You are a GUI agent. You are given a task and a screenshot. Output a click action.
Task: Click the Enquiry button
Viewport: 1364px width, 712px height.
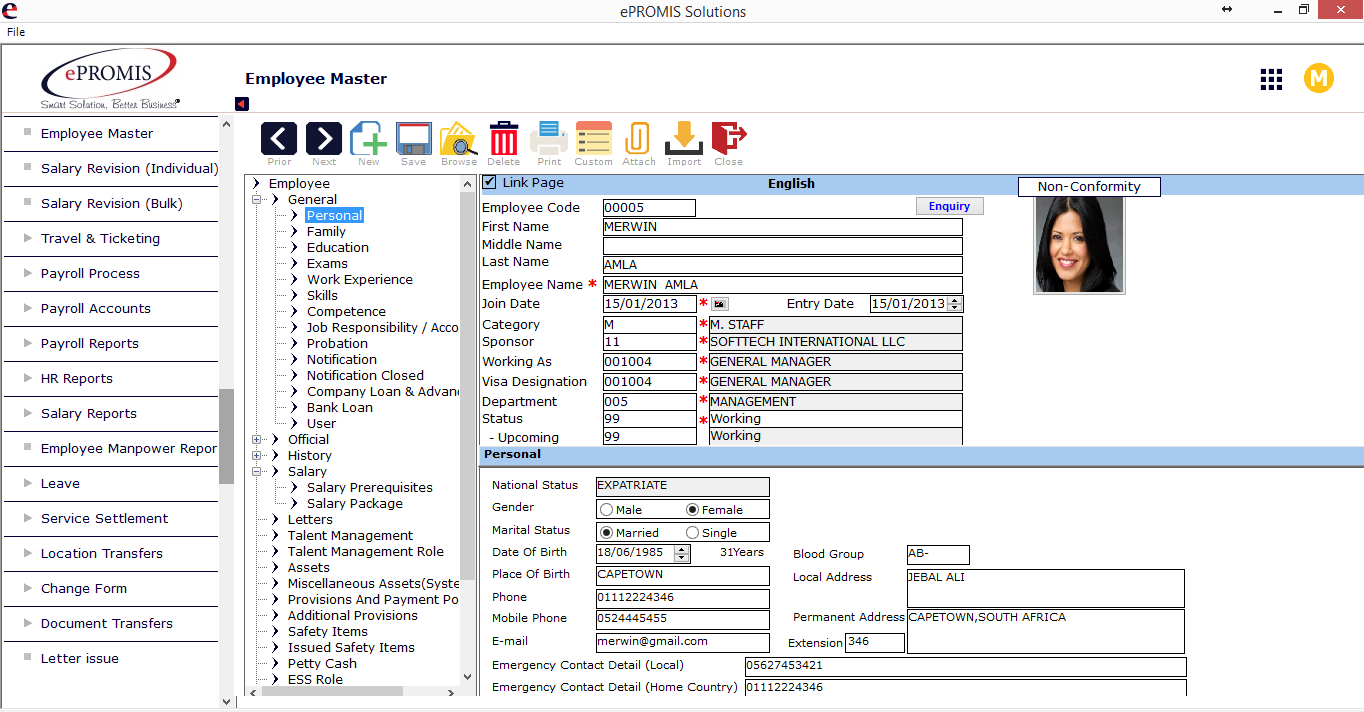tap(949, 206)
